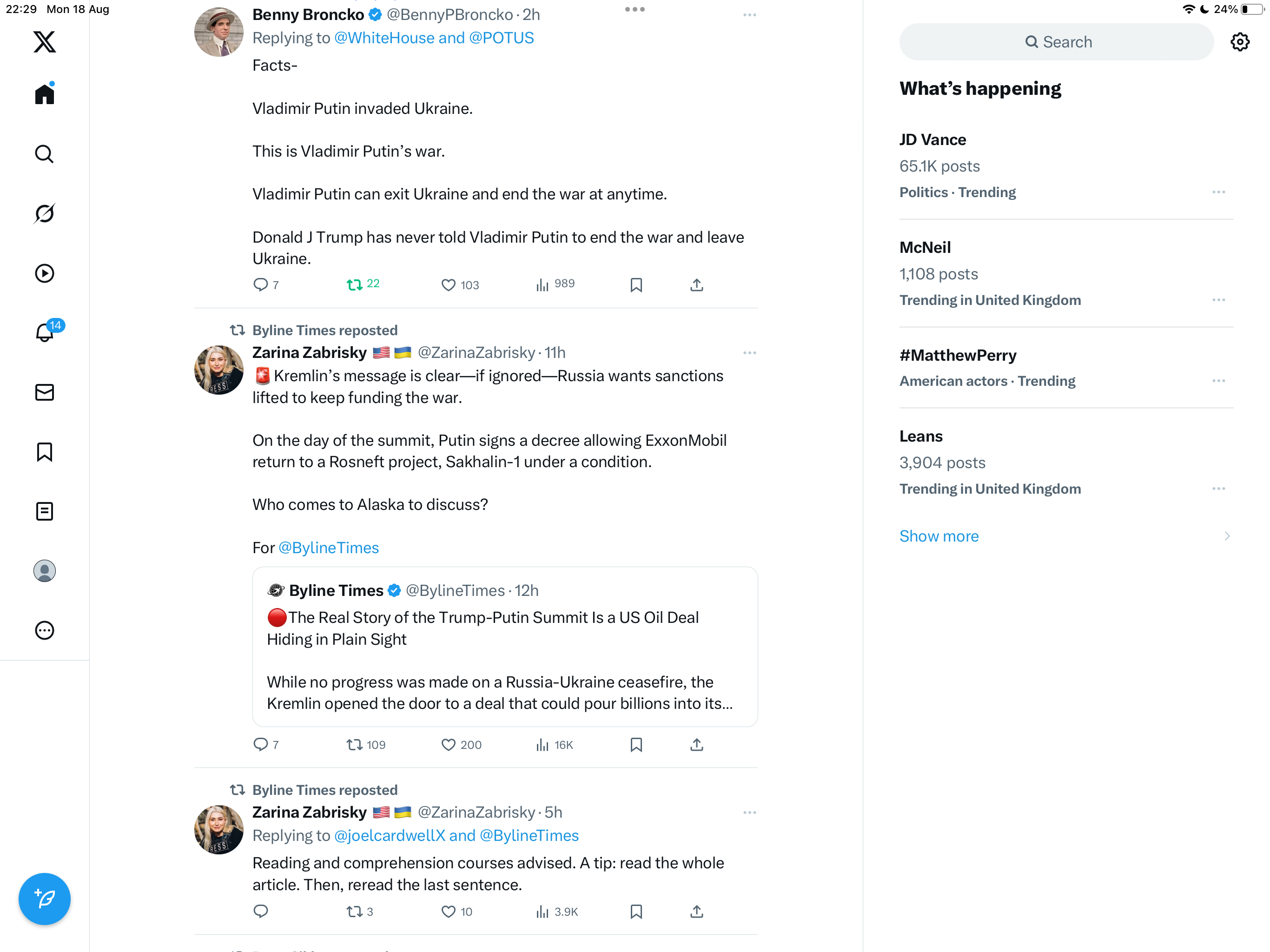Open more options on Benny Broncko's post
This screenshot has height=952, width=1270.
(x=749, y=15)
